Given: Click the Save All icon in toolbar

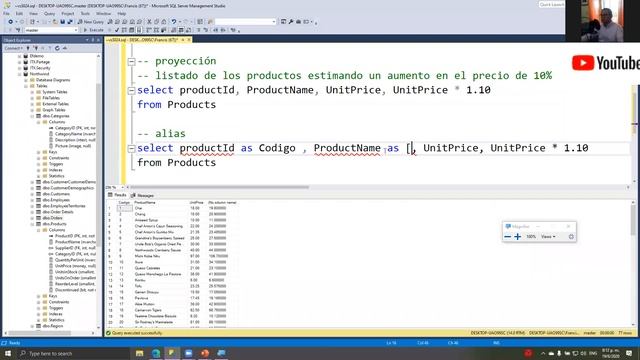Looking at the screenshot, I should pos(70,22).
